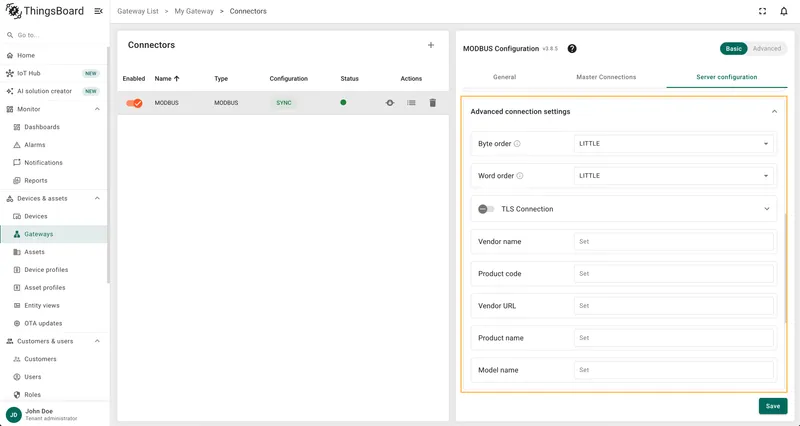Open OTA updates page
800x426 pixels.
coord(54,323)
